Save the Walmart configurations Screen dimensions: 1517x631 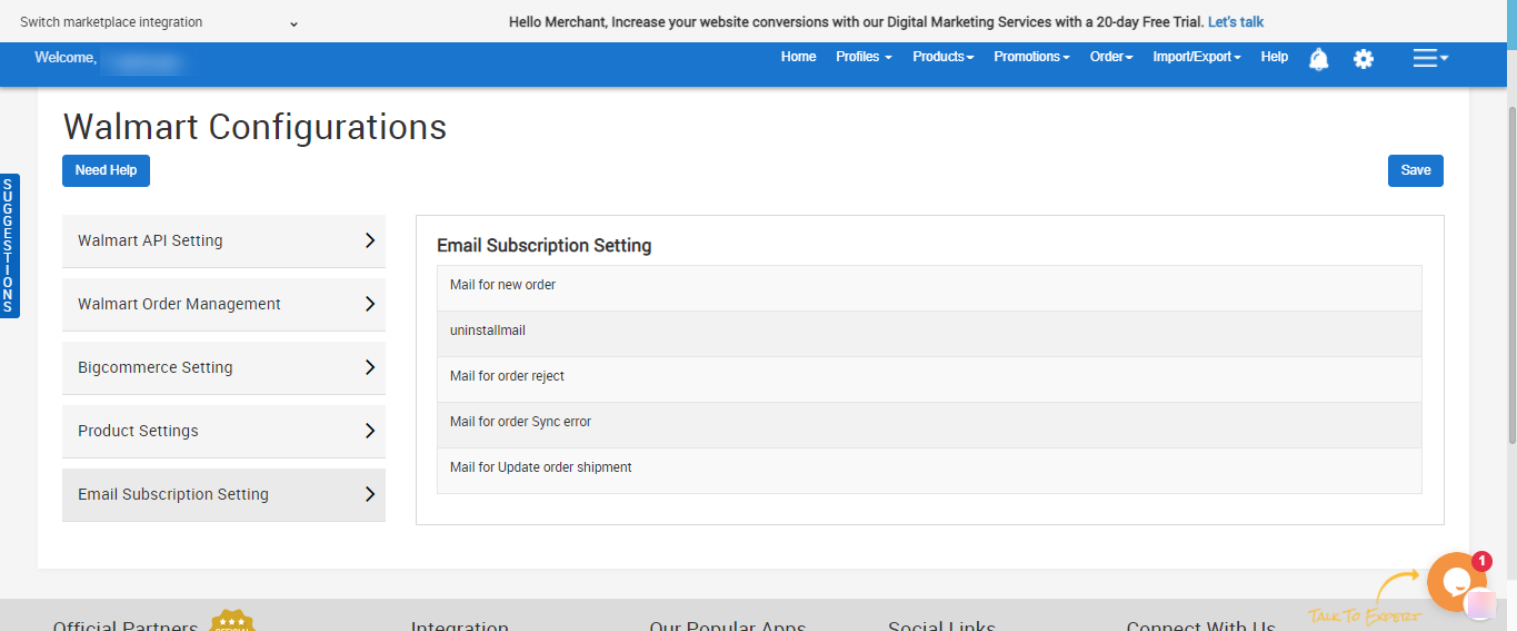1415,171
